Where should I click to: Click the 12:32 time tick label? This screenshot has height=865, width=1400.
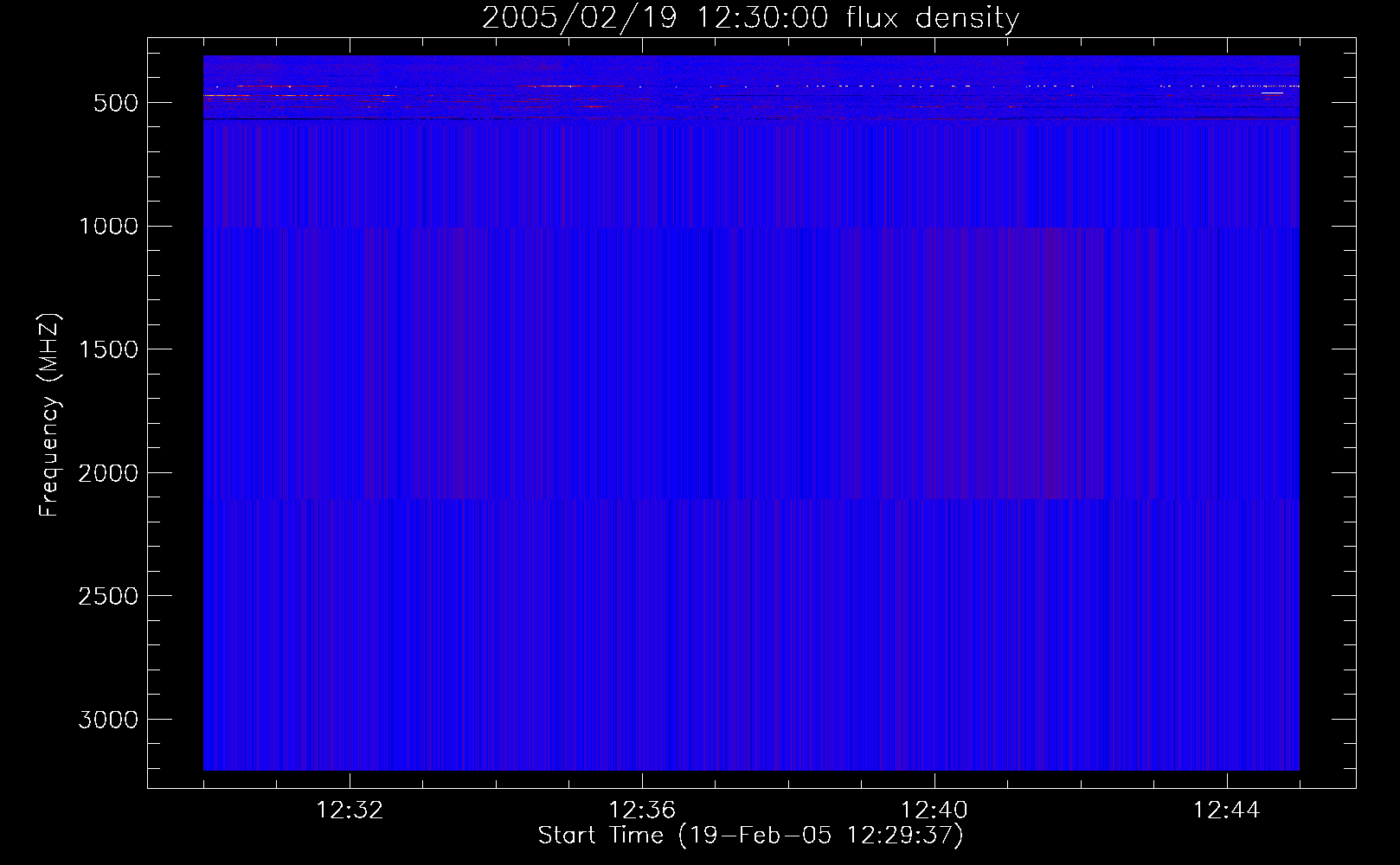(350, 811)
